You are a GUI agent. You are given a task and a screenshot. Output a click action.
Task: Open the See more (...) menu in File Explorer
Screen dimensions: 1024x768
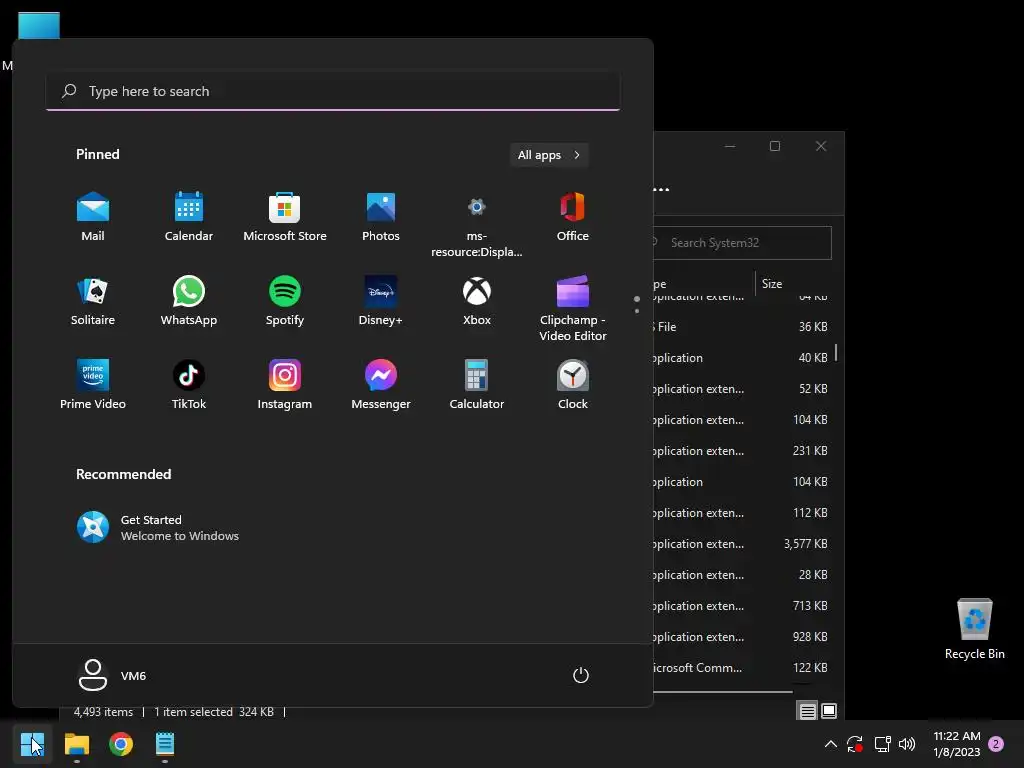661,189
